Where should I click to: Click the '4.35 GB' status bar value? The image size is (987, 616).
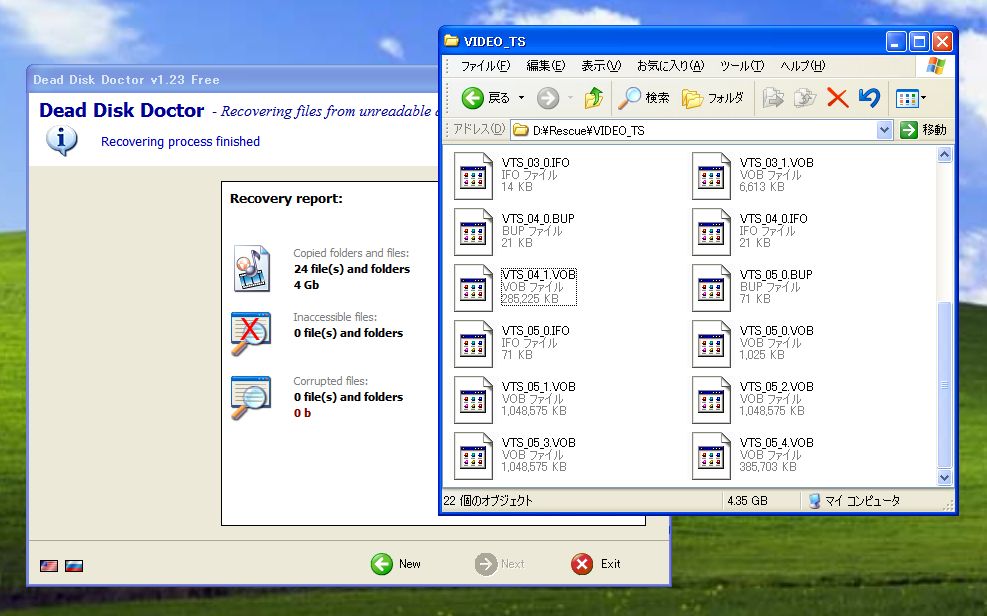coord(747,501)
